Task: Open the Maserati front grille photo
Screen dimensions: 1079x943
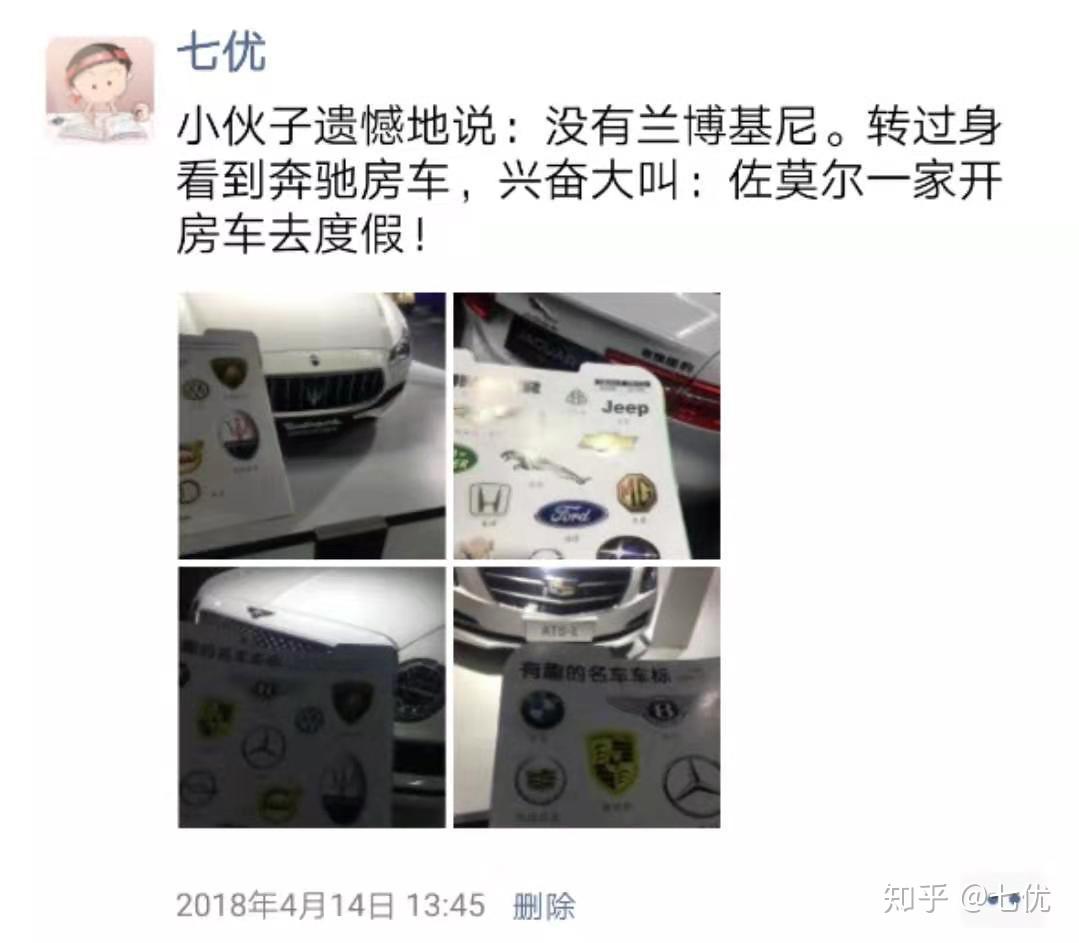Action: (x=312, y=425)
